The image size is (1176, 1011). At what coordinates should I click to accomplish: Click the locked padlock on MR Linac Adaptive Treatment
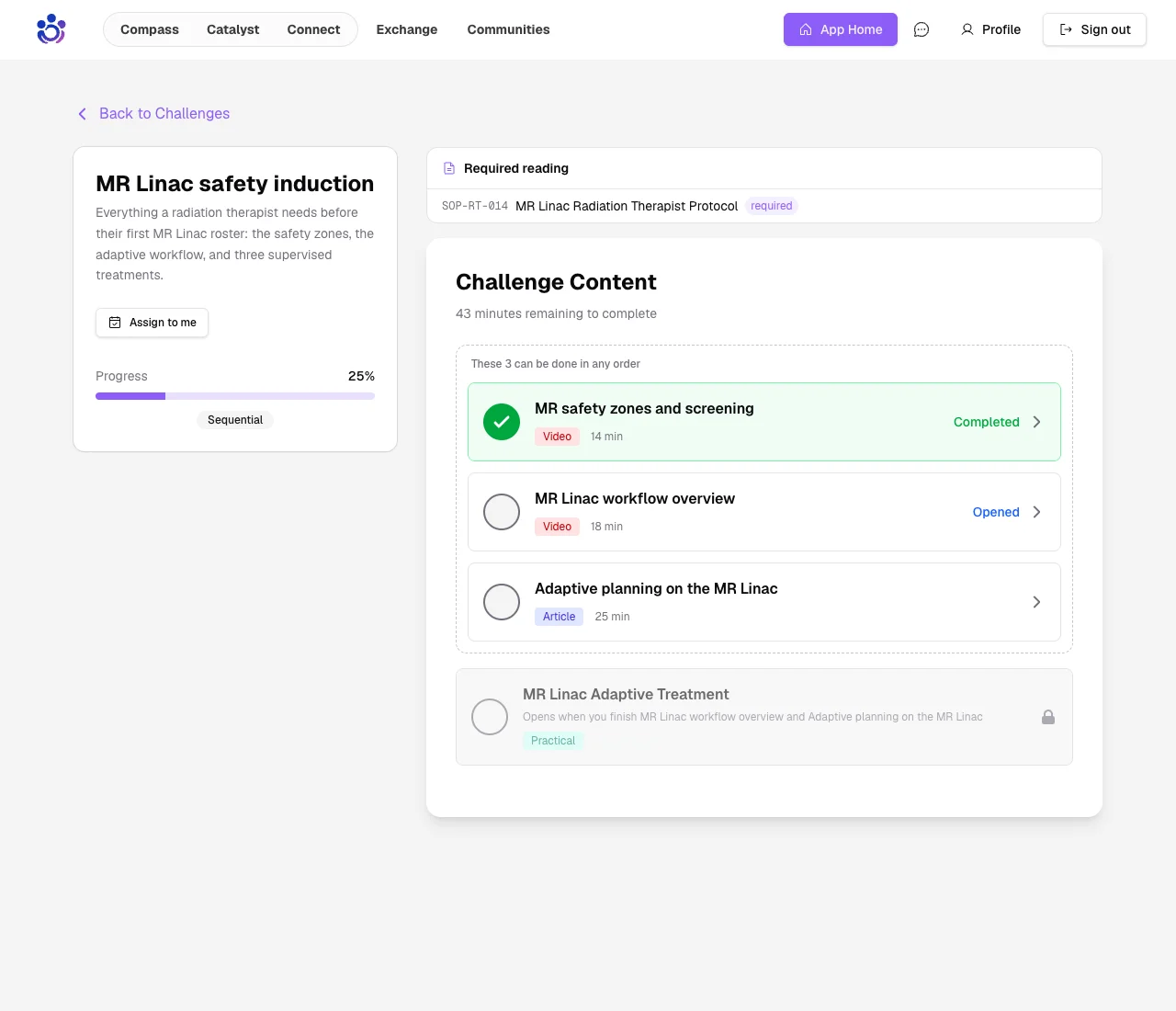click(1048, 717)
